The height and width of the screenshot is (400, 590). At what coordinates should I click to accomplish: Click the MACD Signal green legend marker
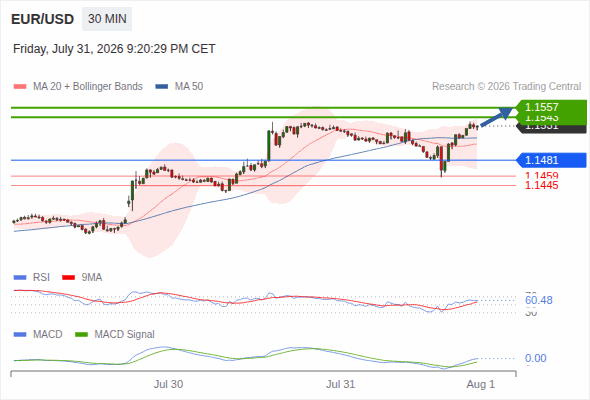pyautogui.click(x=81, y=335)
